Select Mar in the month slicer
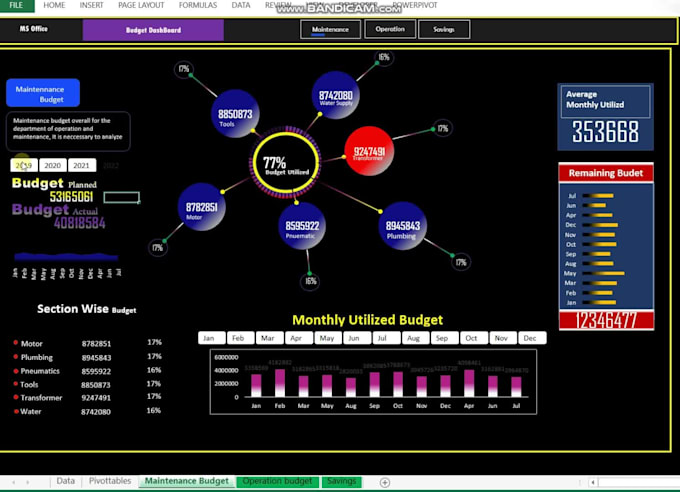 (x=270, y=338)
